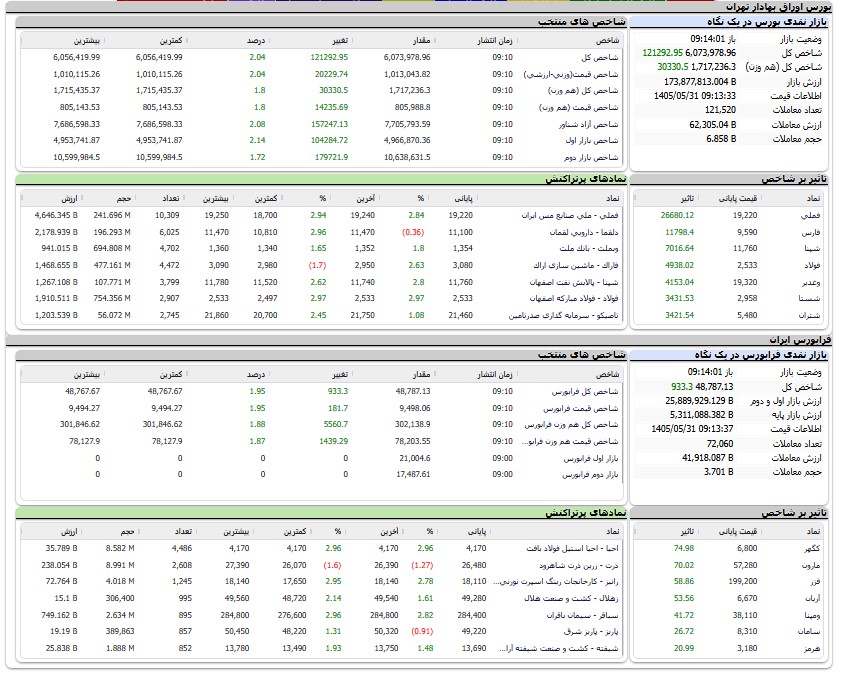Select the تاثیر column header in Tehran effect table
Image resolution: width=841 pixels, height=676 pixels.
687,199
